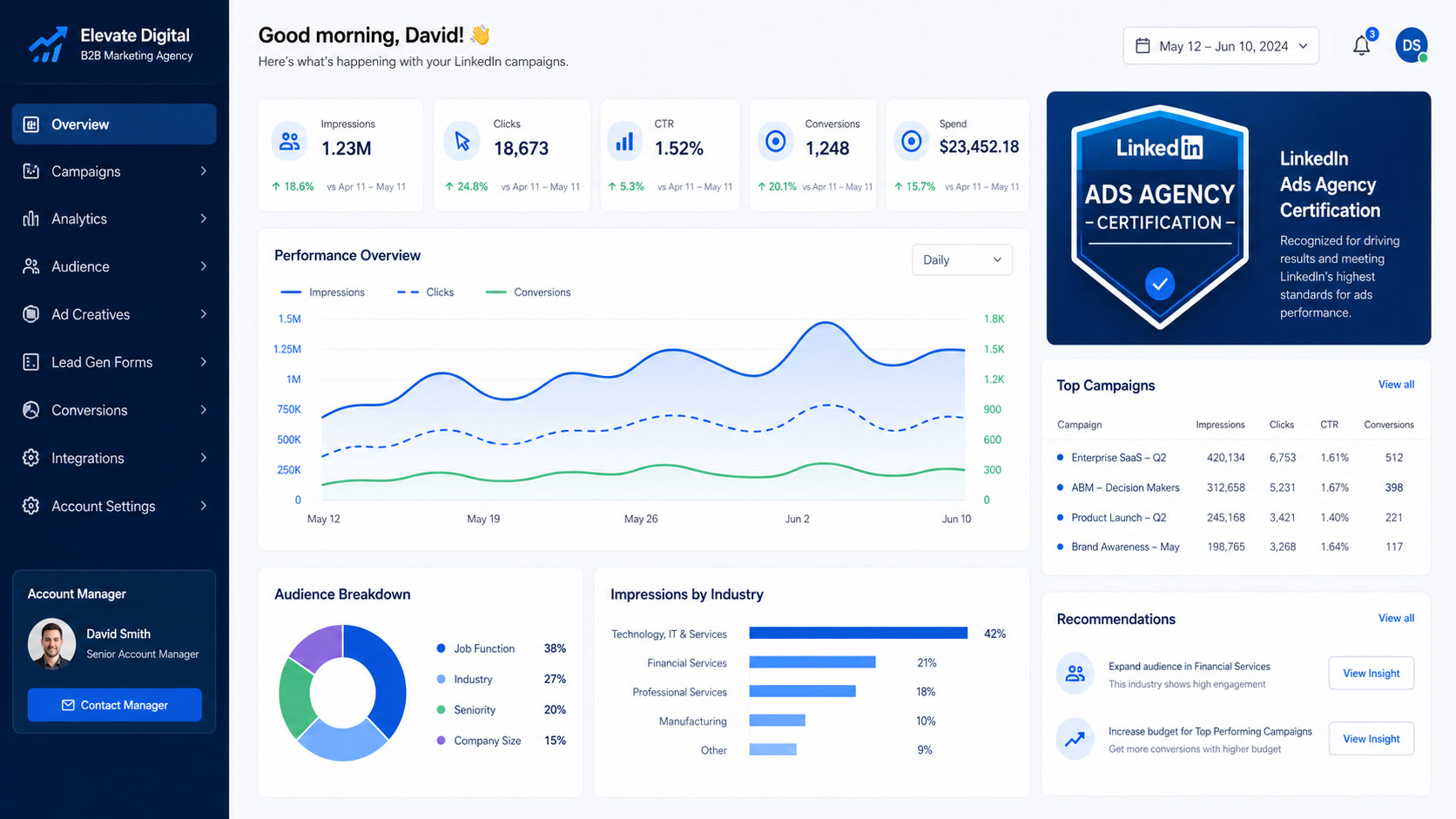
Task: Open the ABM – Decision Makers campaign
Action: 1125,487
